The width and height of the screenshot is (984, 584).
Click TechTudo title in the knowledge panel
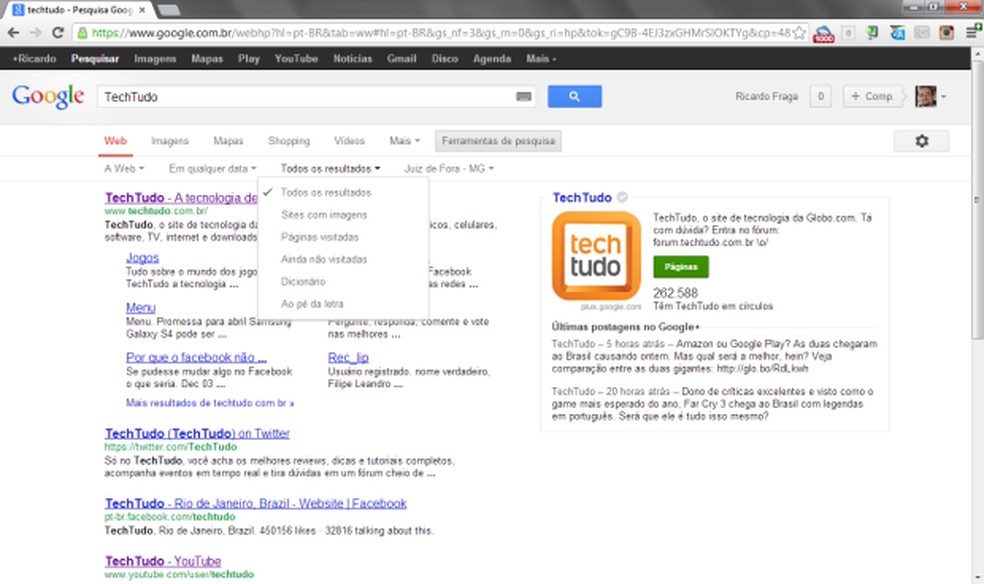pos(582,198)
